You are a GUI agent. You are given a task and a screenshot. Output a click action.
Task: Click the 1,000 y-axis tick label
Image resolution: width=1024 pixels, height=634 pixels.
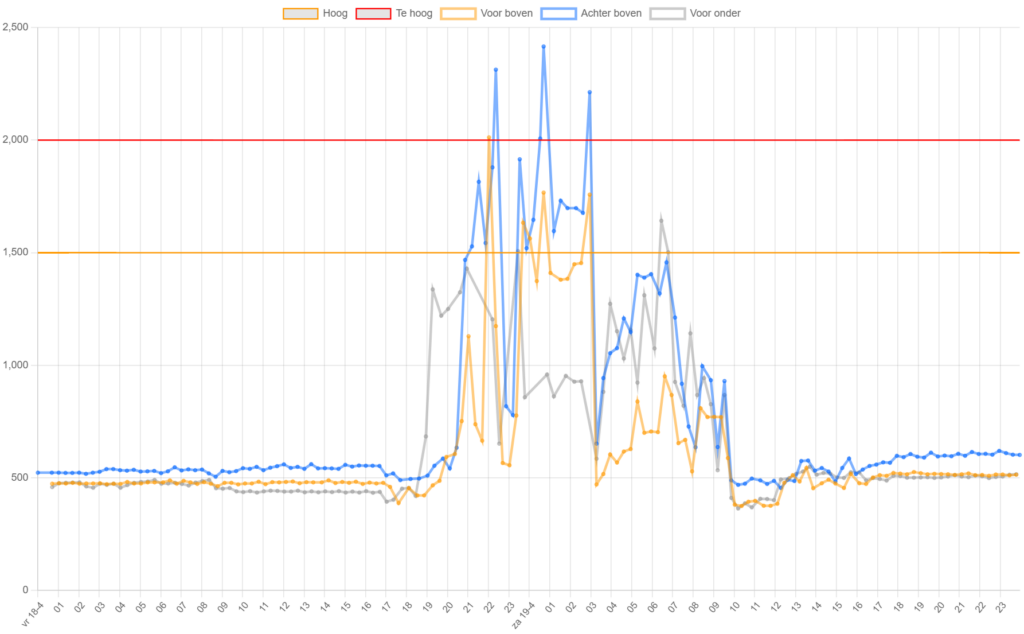point(16,365)
